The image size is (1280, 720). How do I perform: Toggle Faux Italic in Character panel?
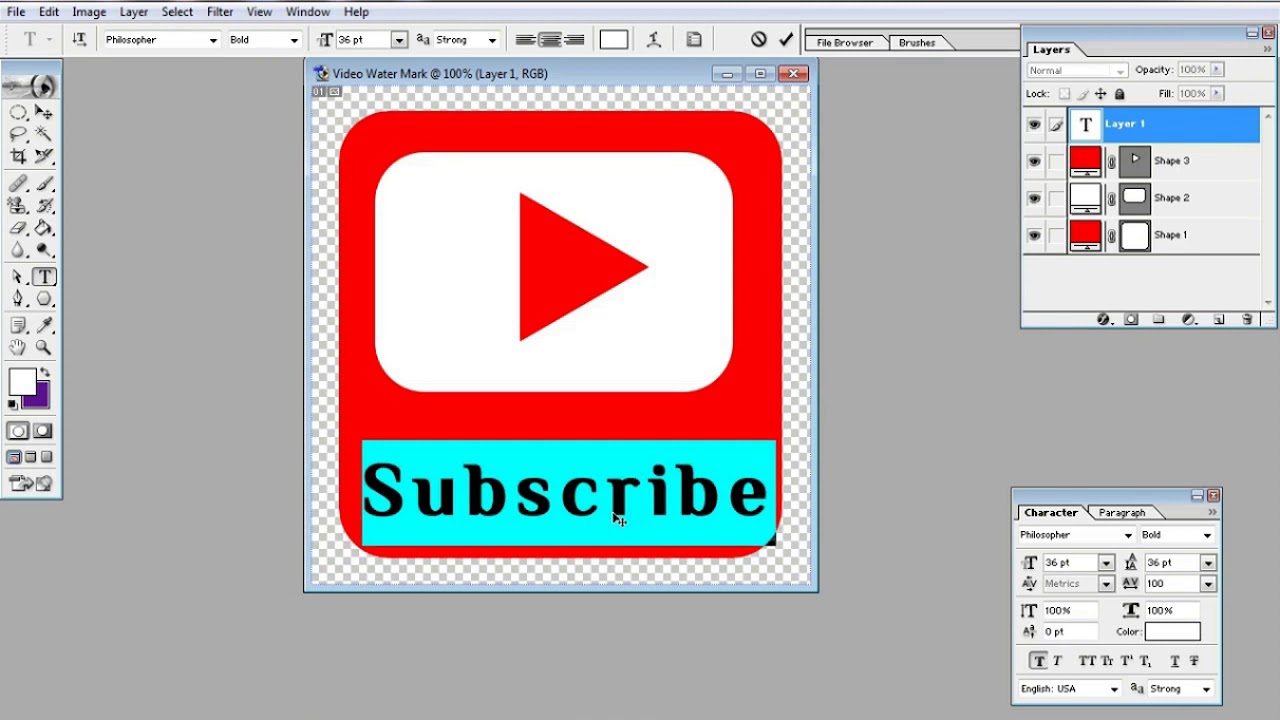pos(1057,661)
